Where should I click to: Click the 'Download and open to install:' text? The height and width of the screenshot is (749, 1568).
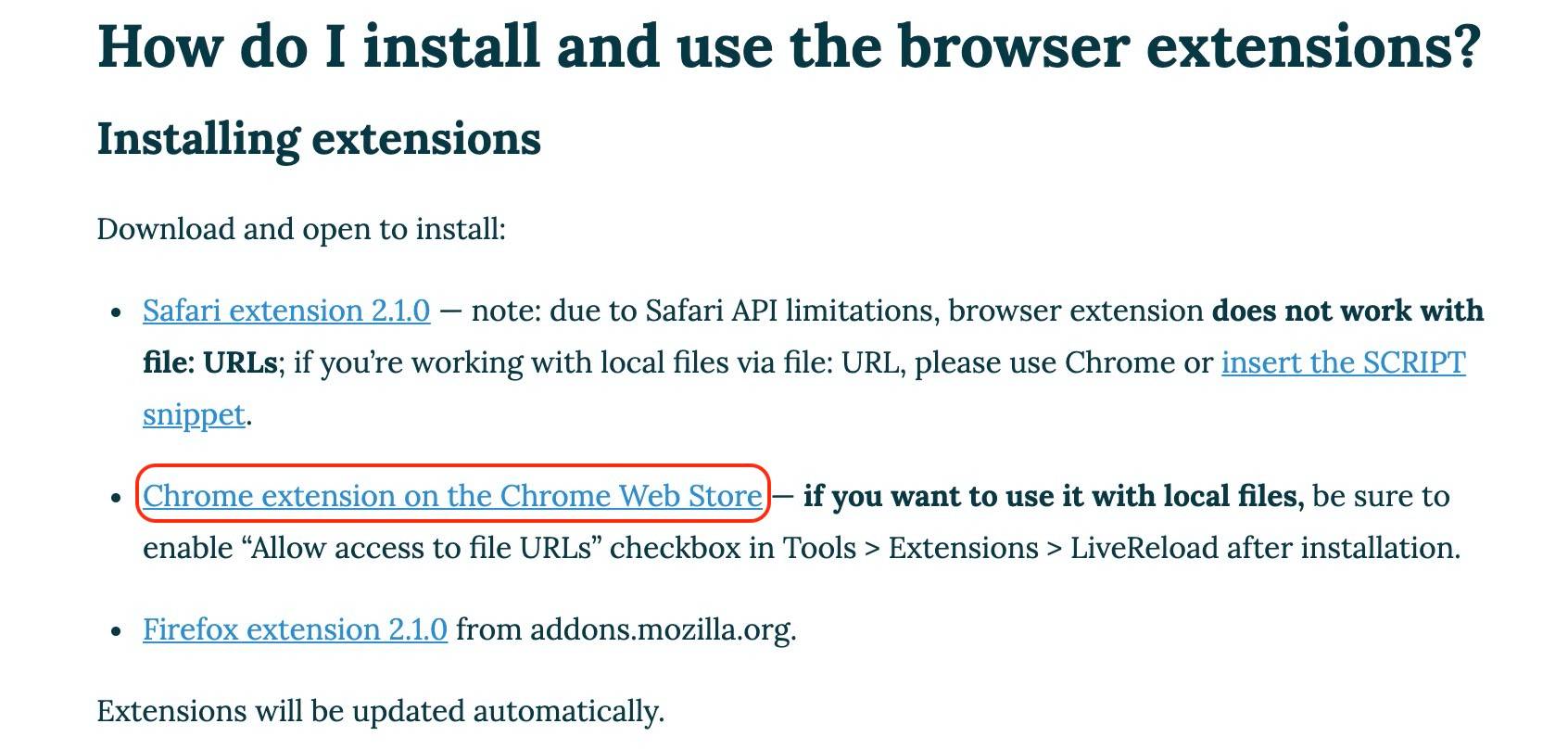coord(301,229)
